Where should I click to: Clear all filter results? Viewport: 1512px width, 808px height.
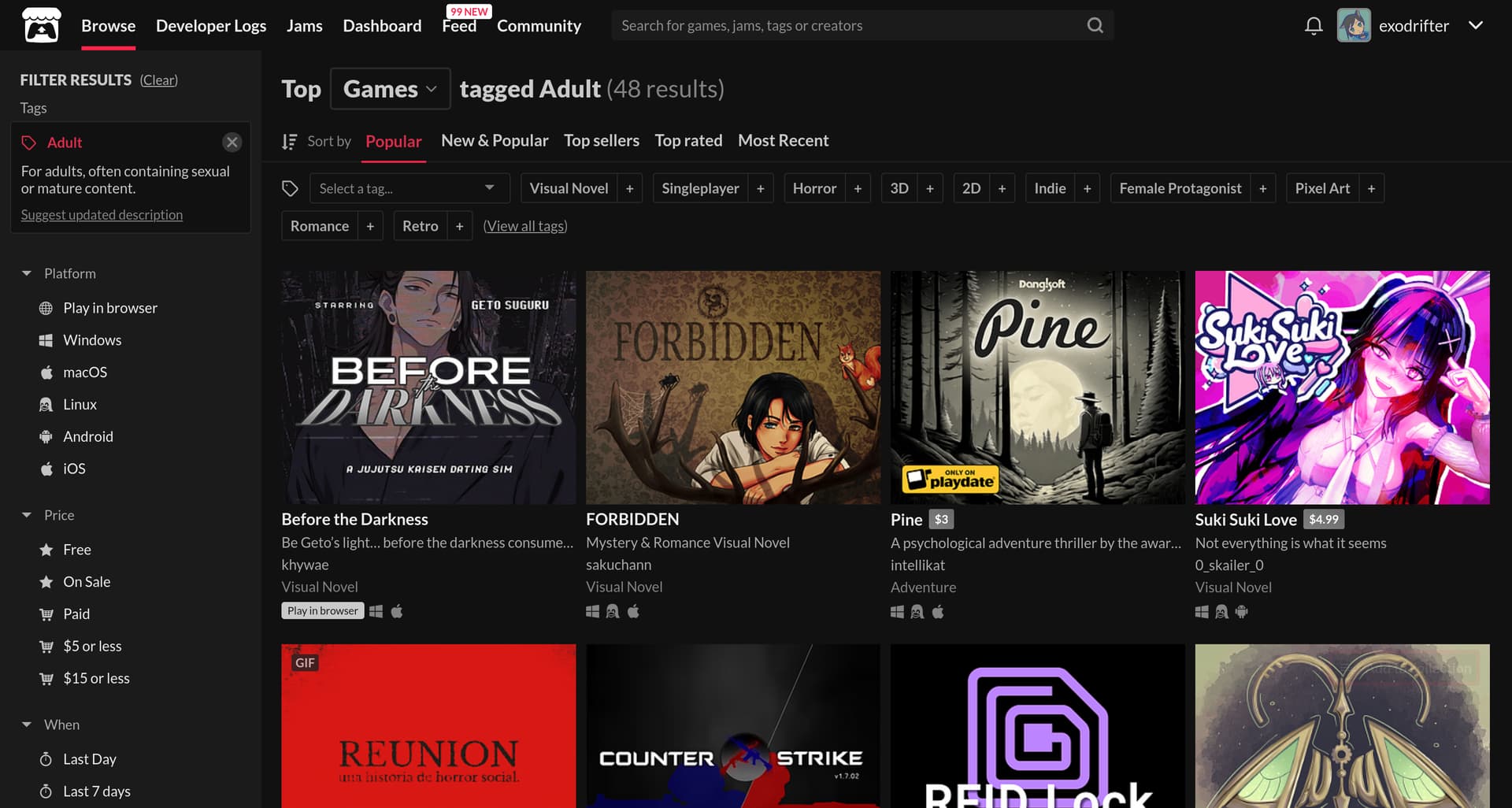(159, 80)
